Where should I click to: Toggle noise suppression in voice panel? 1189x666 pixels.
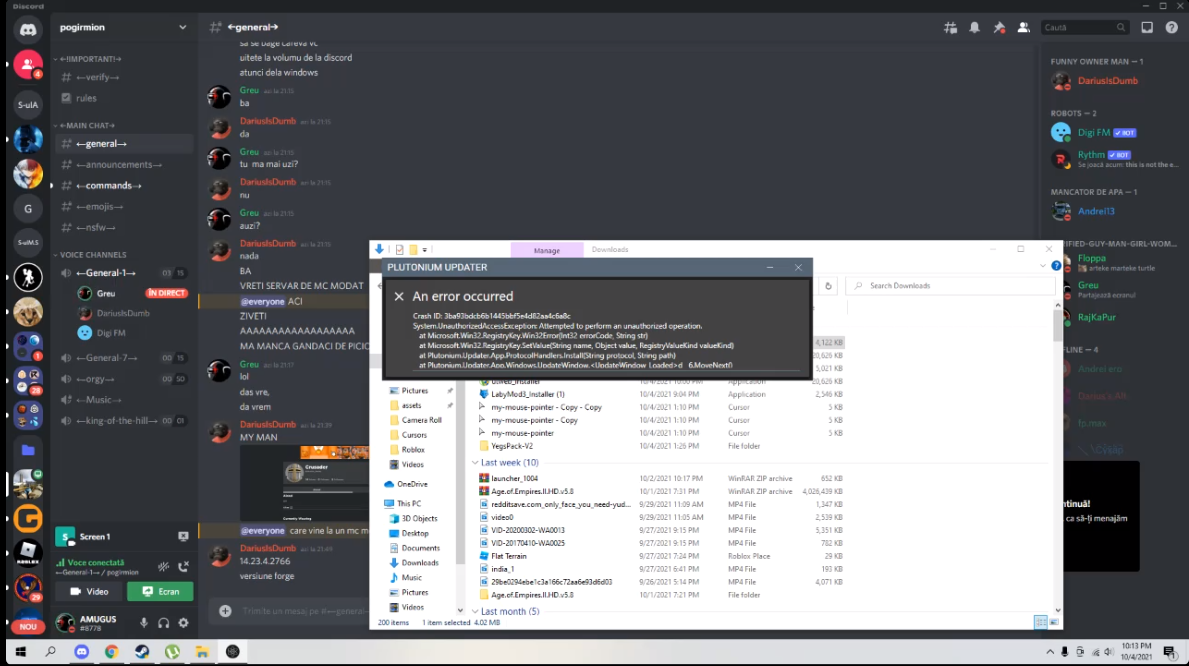pyautogui.click(x=164, y=567)
